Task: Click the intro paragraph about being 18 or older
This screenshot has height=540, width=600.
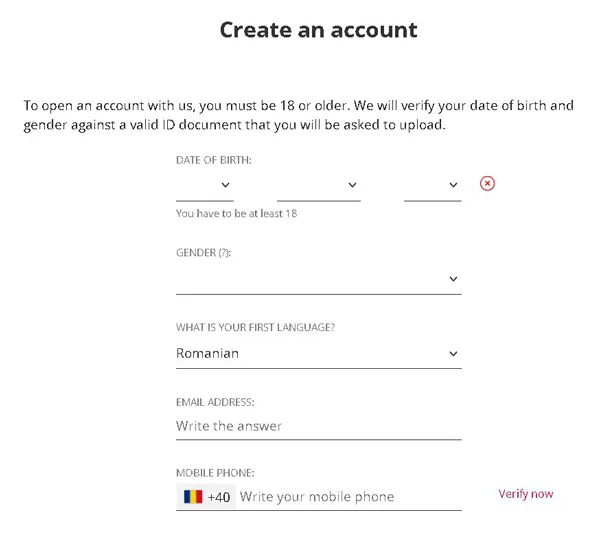Action: pyautogui.click(x=298, y=115)
